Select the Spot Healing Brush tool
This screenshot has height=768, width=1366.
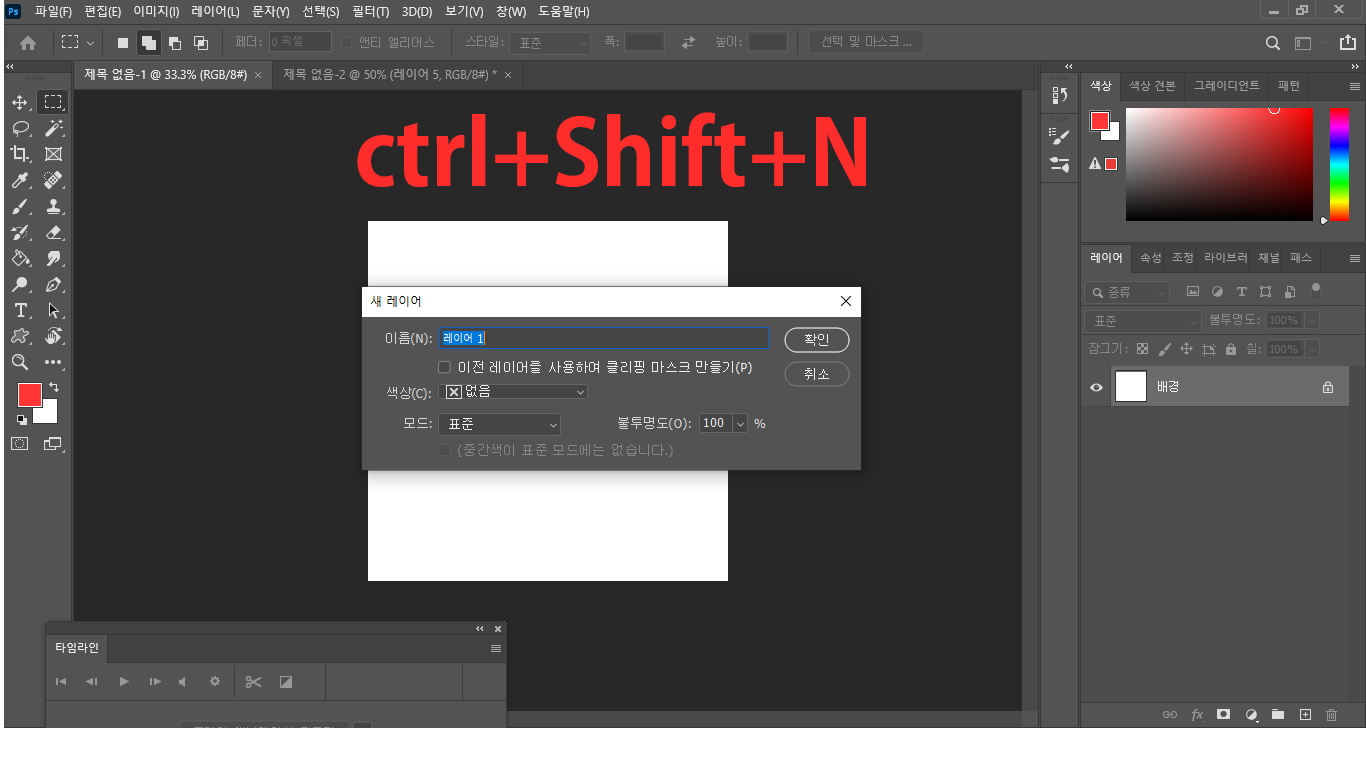coord(54,180)
